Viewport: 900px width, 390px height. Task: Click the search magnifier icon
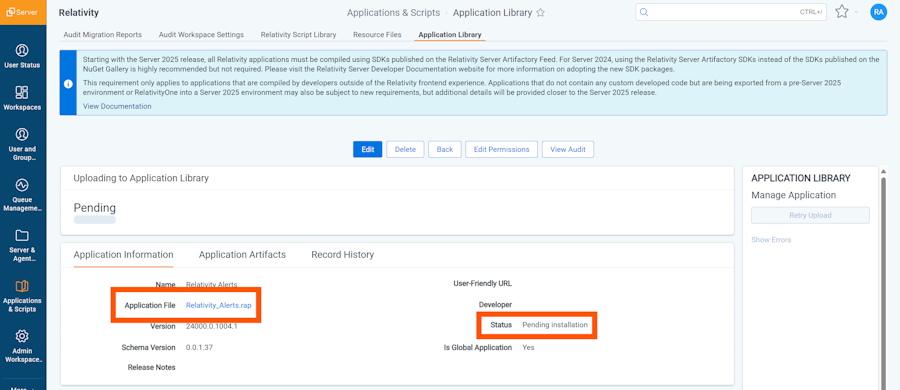point(644,12)
